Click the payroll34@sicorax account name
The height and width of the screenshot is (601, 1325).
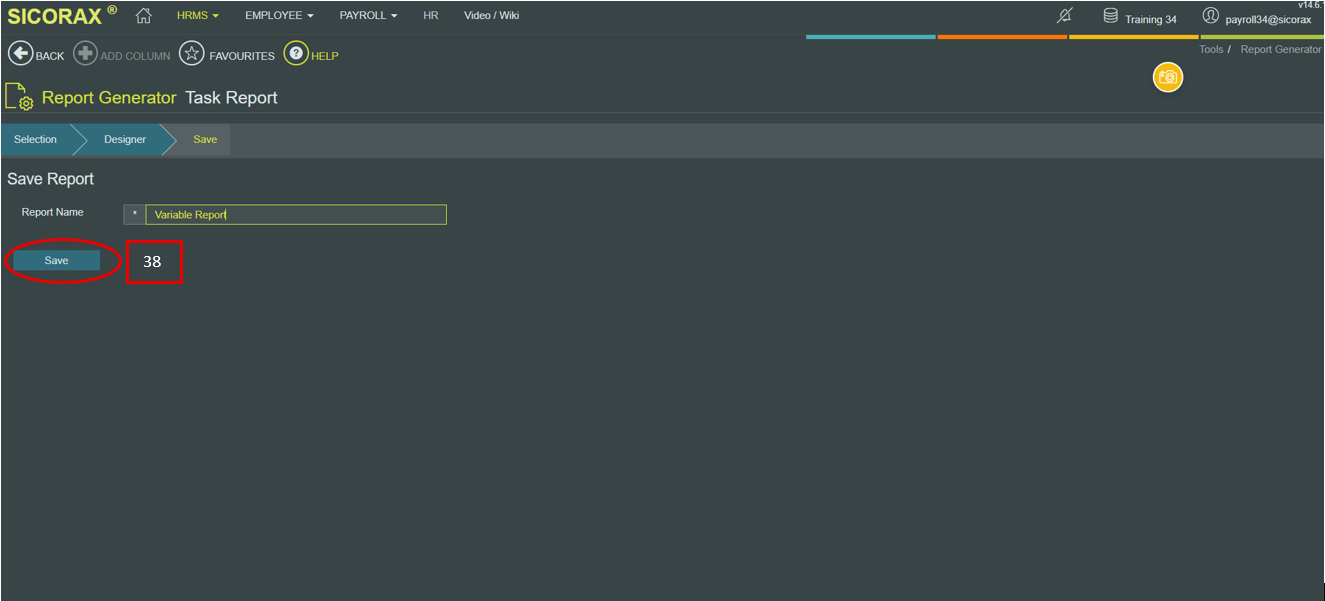[x=1268, y=19]
